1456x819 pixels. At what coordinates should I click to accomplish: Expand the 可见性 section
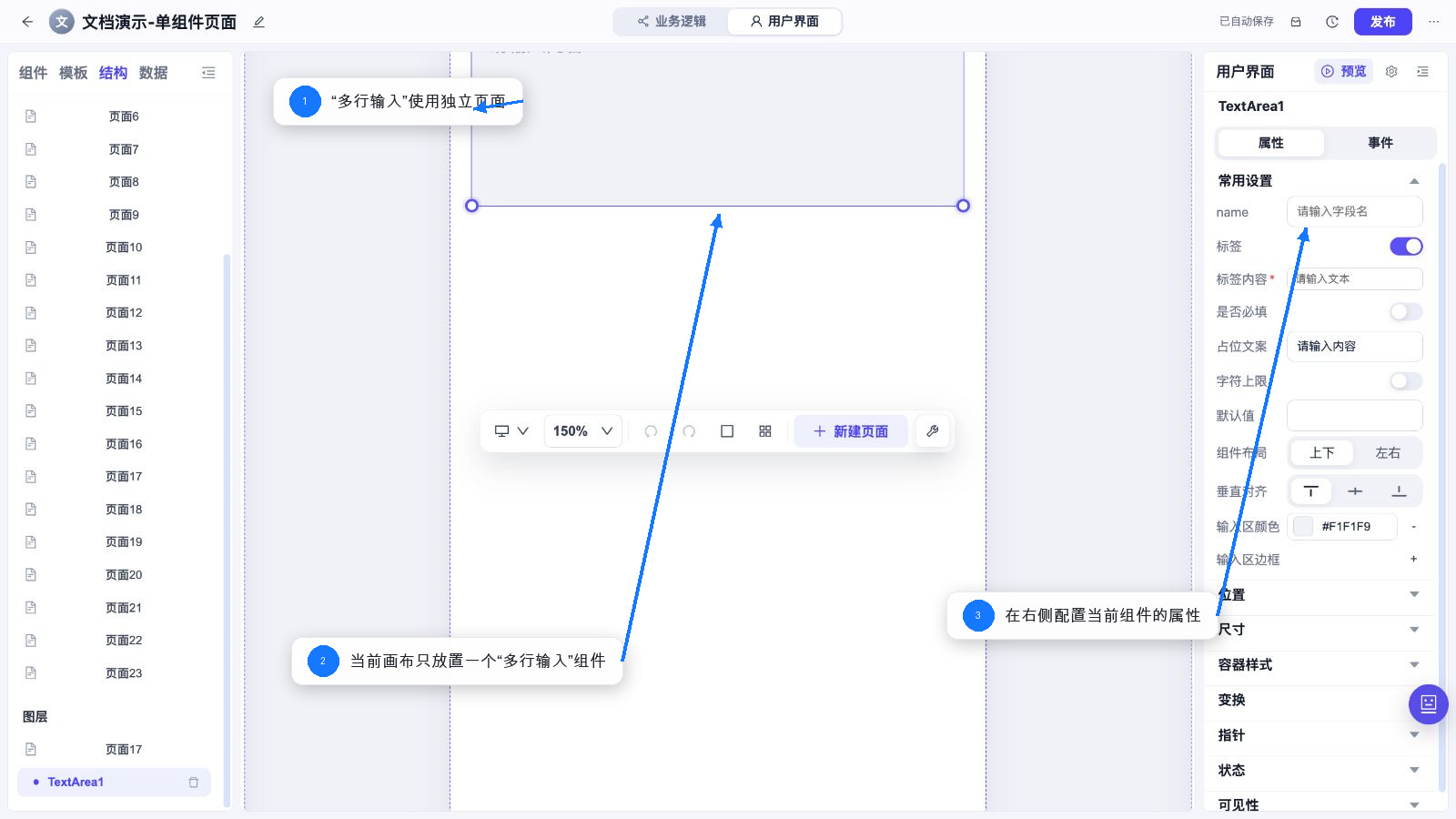tap(1414, 805)
